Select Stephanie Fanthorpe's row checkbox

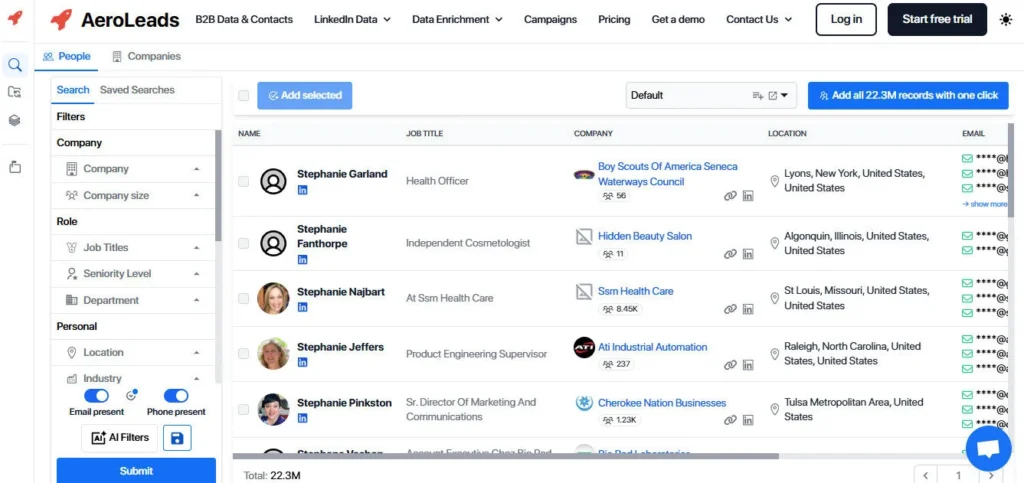click(x=244, y=243)
